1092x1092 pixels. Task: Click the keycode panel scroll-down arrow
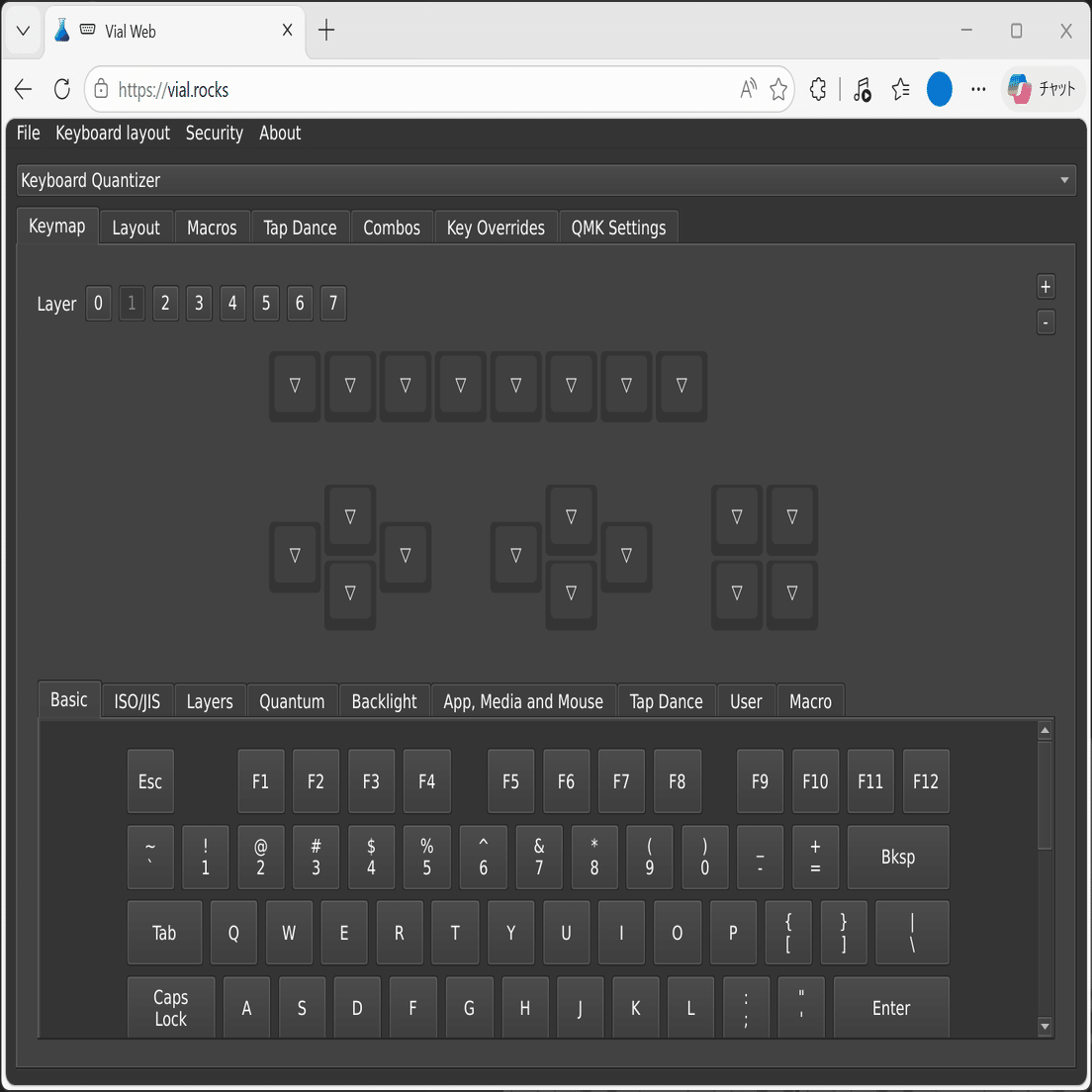point(1044,1026)
